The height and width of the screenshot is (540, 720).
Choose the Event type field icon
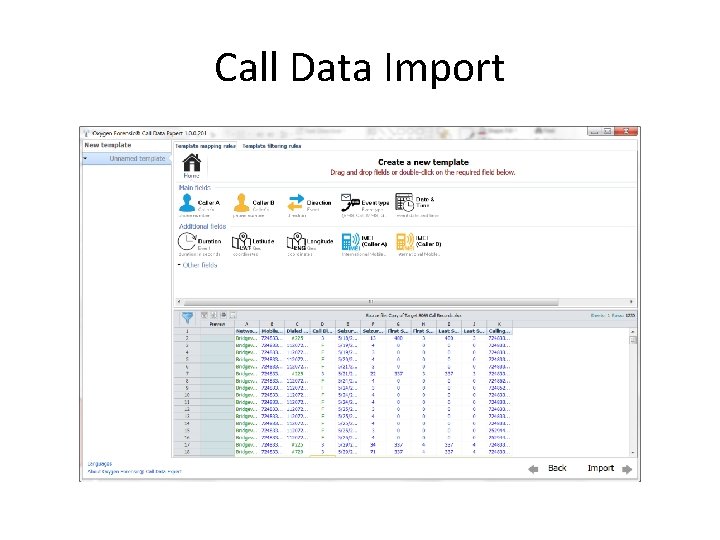(350, 202)
